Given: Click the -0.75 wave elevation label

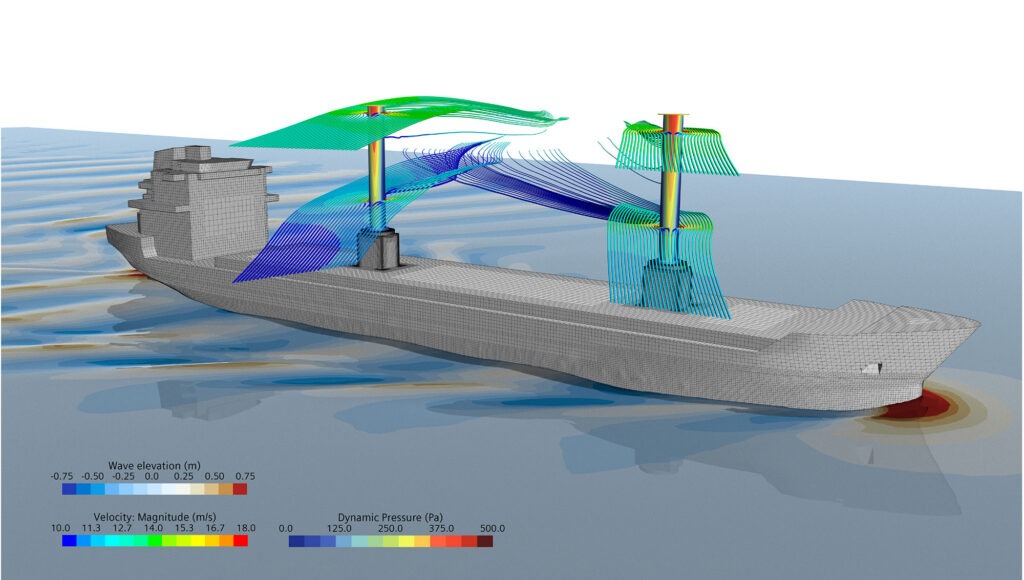Looking at the screenshot, I should pyautogui.click(x=61, y=476).
